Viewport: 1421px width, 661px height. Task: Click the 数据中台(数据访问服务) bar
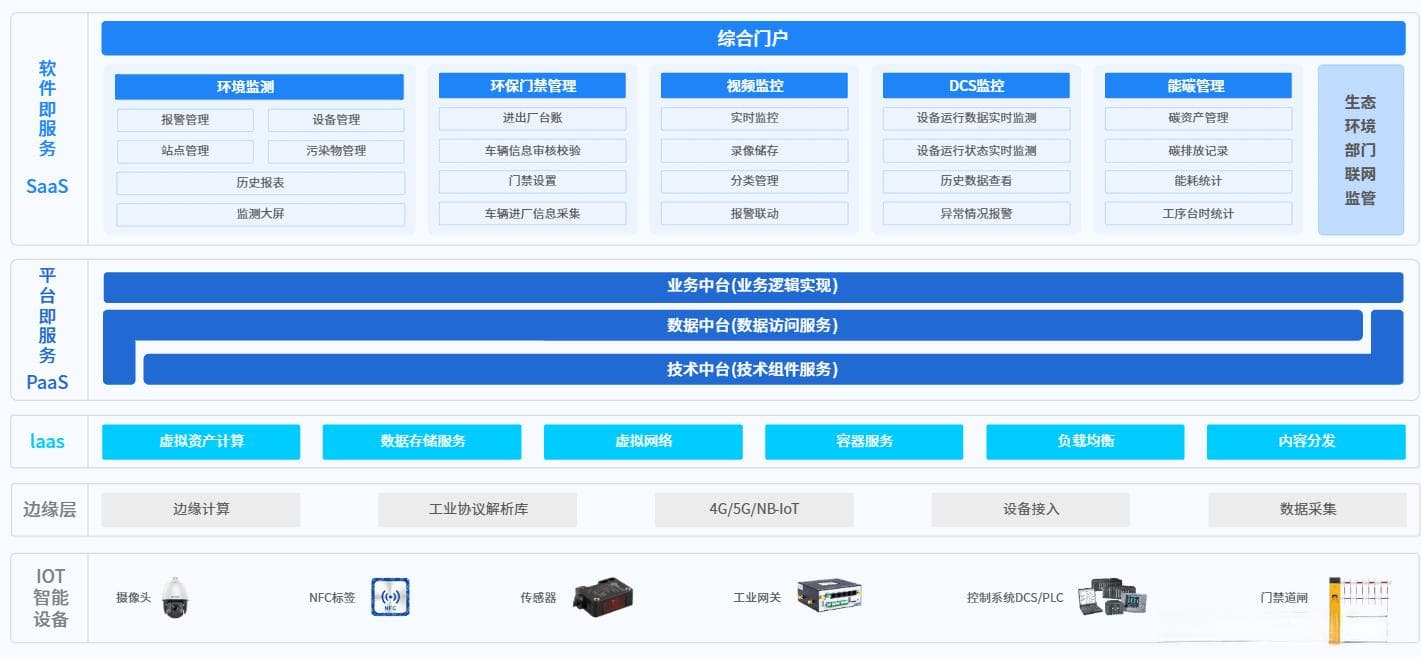point(752,325)
